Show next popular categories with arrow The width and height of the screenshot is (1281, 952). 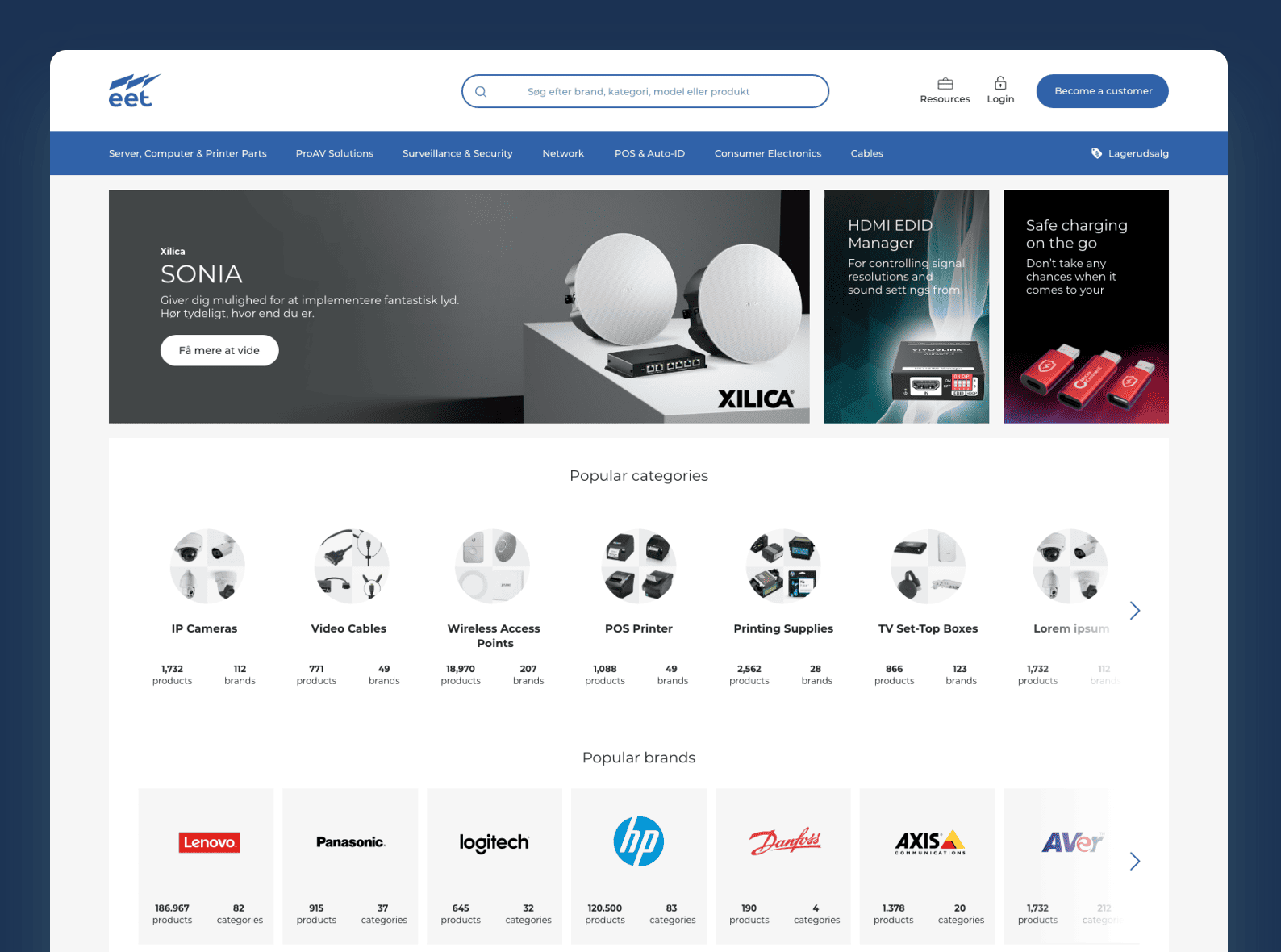[x=1134, y=611]
